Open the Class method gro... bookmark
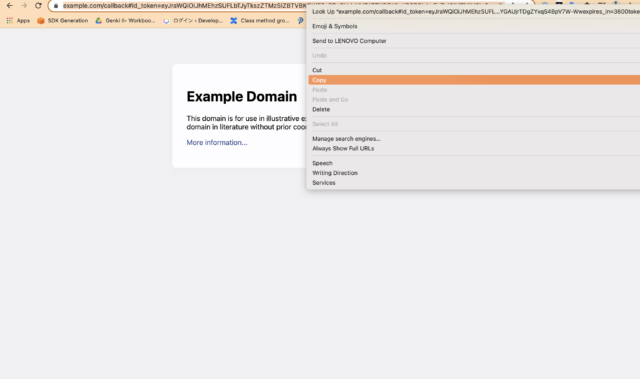The width and height of the screenshot is (640, 379). [x=260, y=20]
